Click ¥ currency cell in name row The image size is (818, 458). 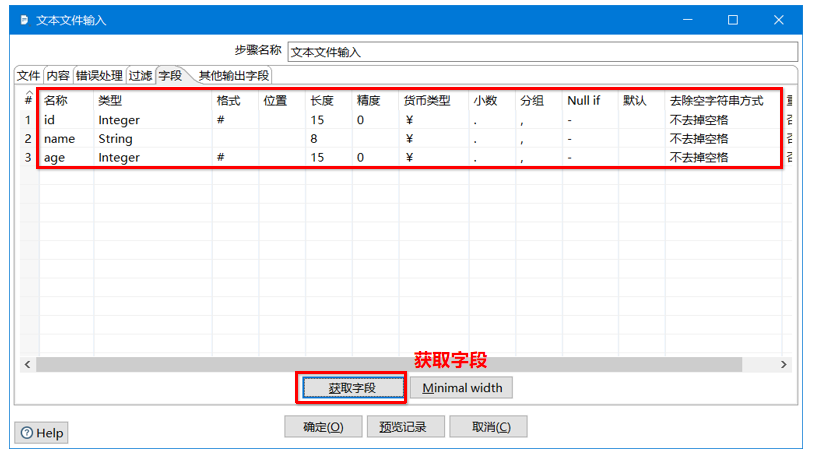(434, 139)
